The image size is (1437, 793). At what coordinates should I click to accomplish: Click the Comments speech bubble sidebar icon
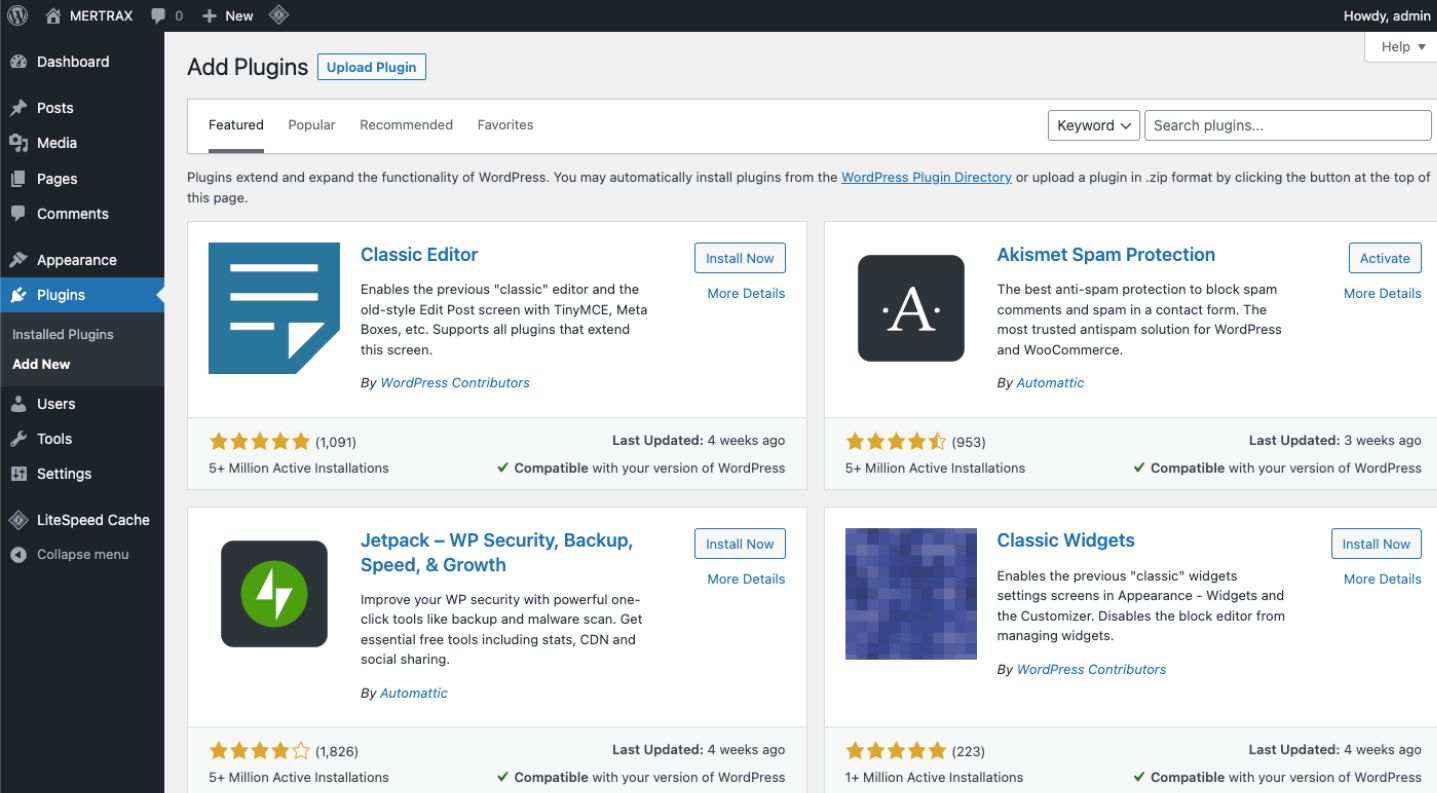[18, 214]
